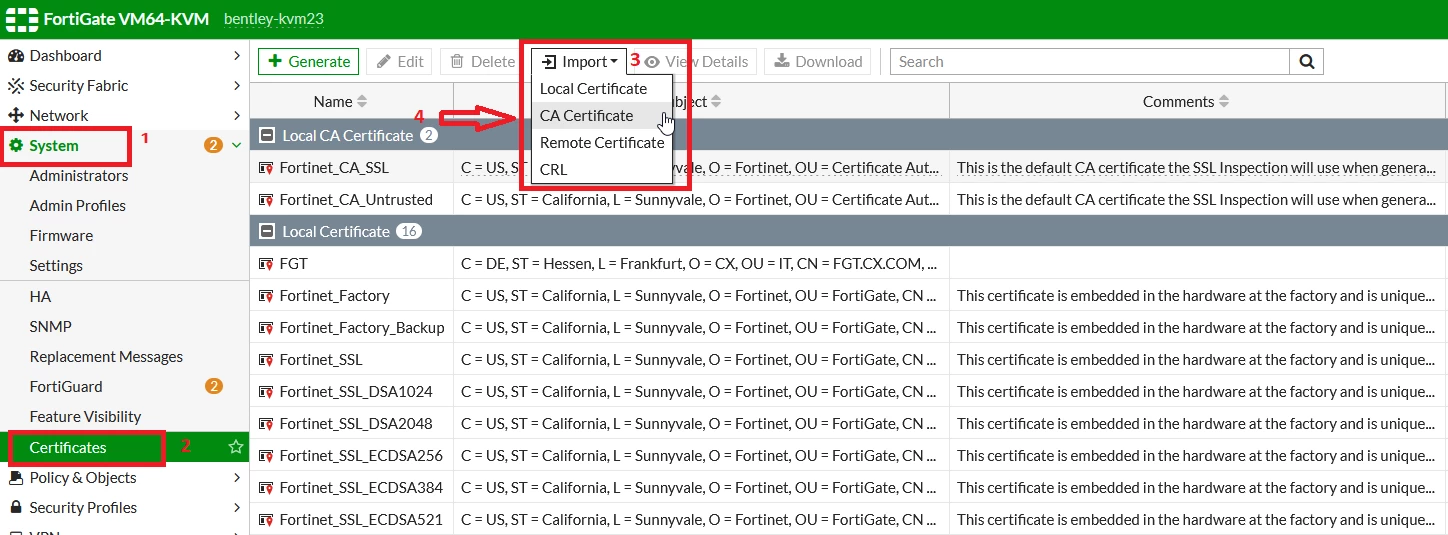Click the Fortinet_SSL_DSA2048 certificate icon

[x=266, y=424]
